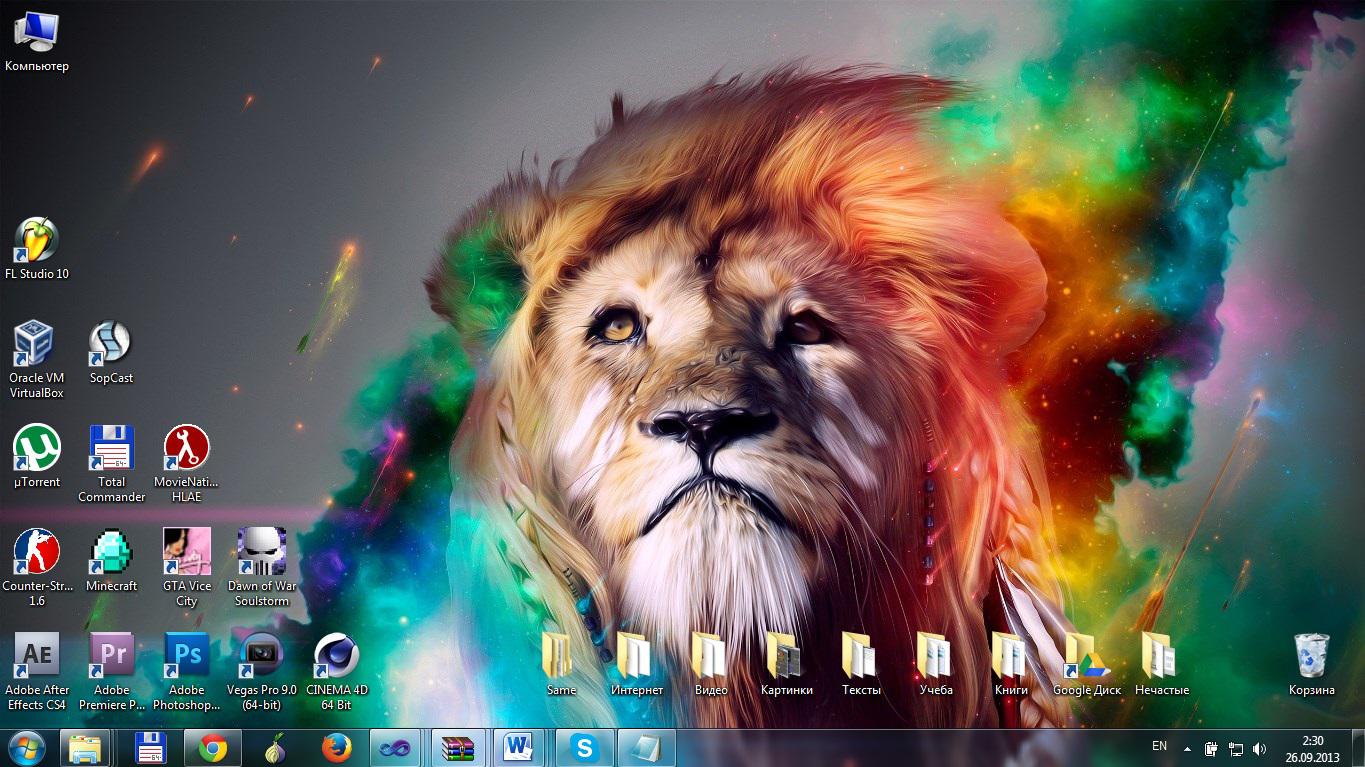Switch to the WinRAR taskbar window
The height and width of the screenshot is (767, 1365).
click(458, 748)
